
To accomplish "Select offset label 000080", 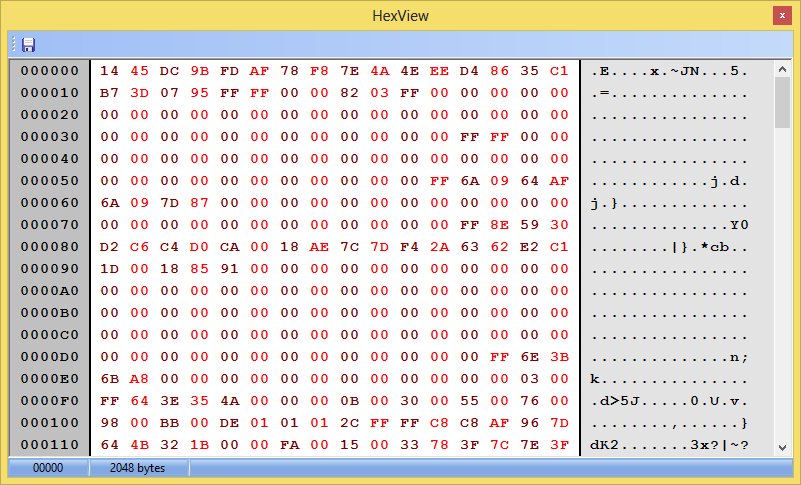I will click(50, 246).
